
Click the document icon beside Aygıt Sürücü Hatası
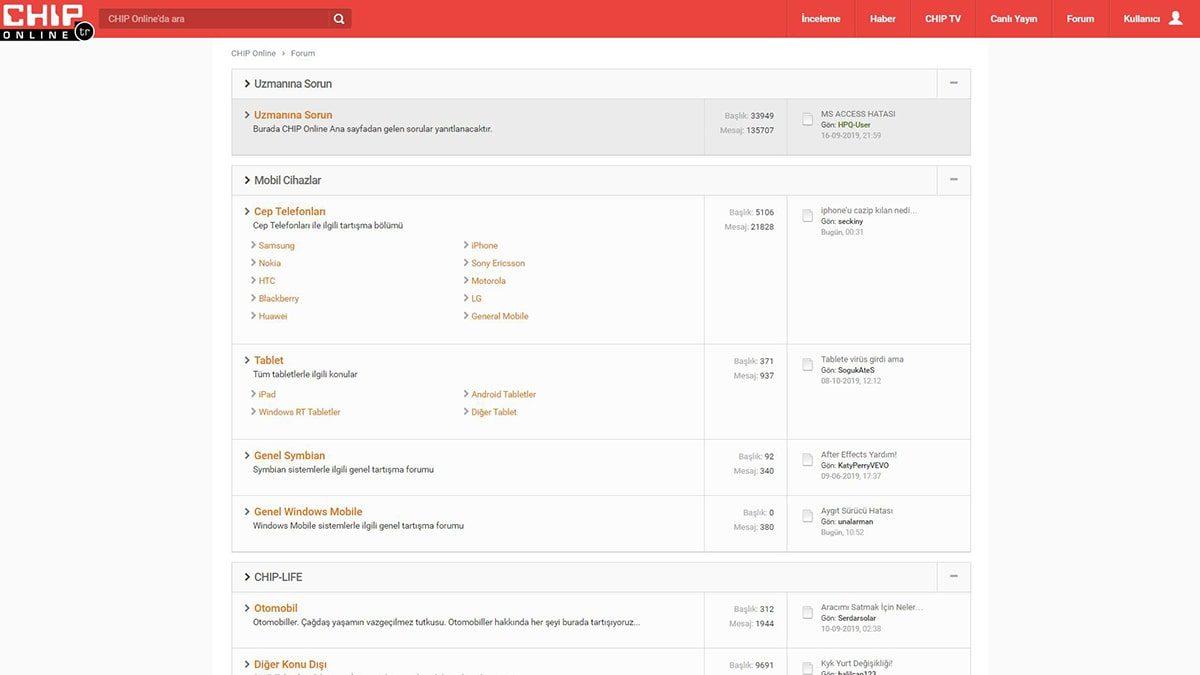tap(807, 514)
